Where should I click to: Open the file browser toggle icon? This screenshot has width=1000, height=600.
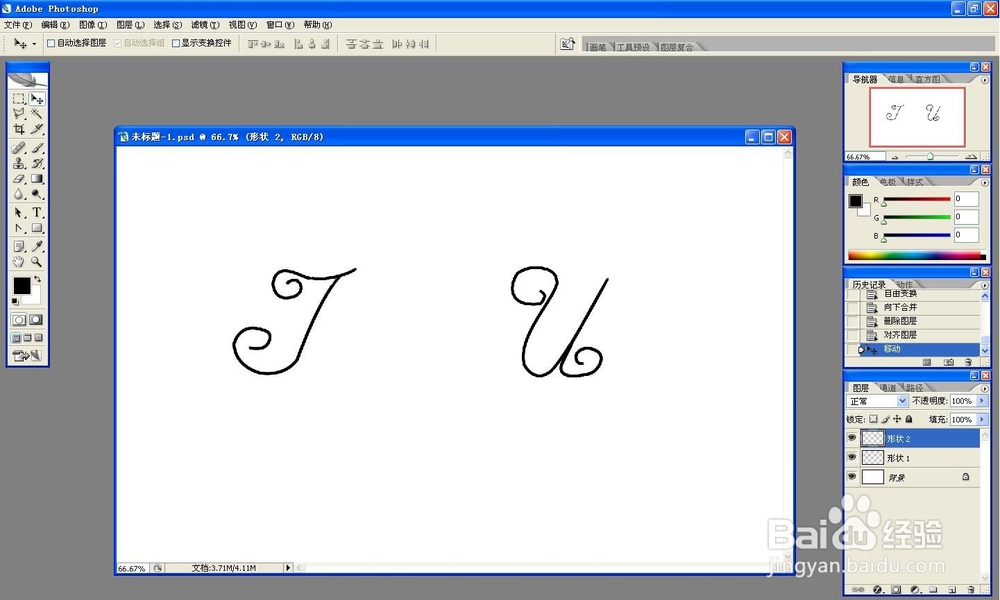point(567,43)
